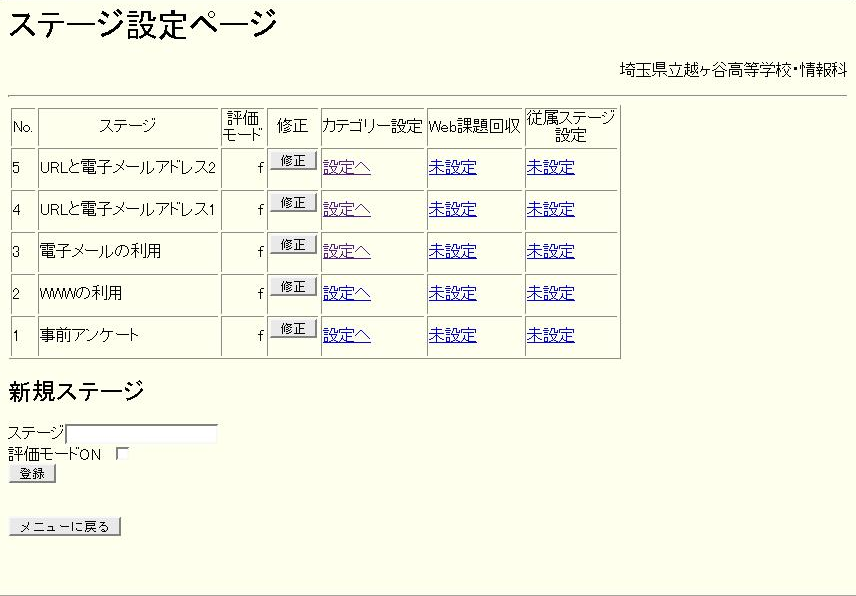Follow 設定へ link for 電子メールの利用
Image resolution: width=856 pixels, height=596 pixels.
click(x=346, y=252)
